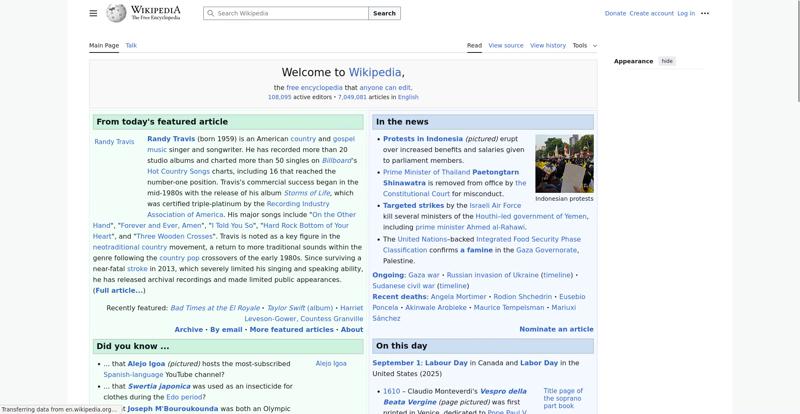Open the Wikipedia link in welcome heading
Screen dimensions: 800x414
(374, 72)
